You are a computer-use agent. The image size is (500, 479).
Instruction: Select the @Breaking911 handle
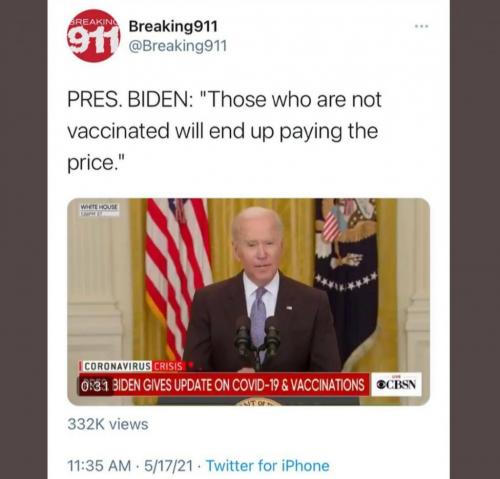click(178, 46)
